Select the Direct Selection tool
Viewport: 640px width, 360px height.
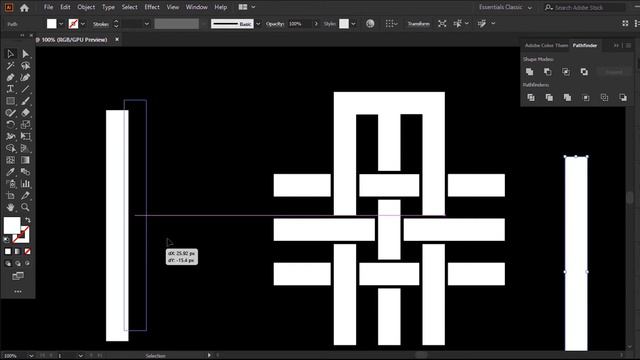click(x=25, y=54)
